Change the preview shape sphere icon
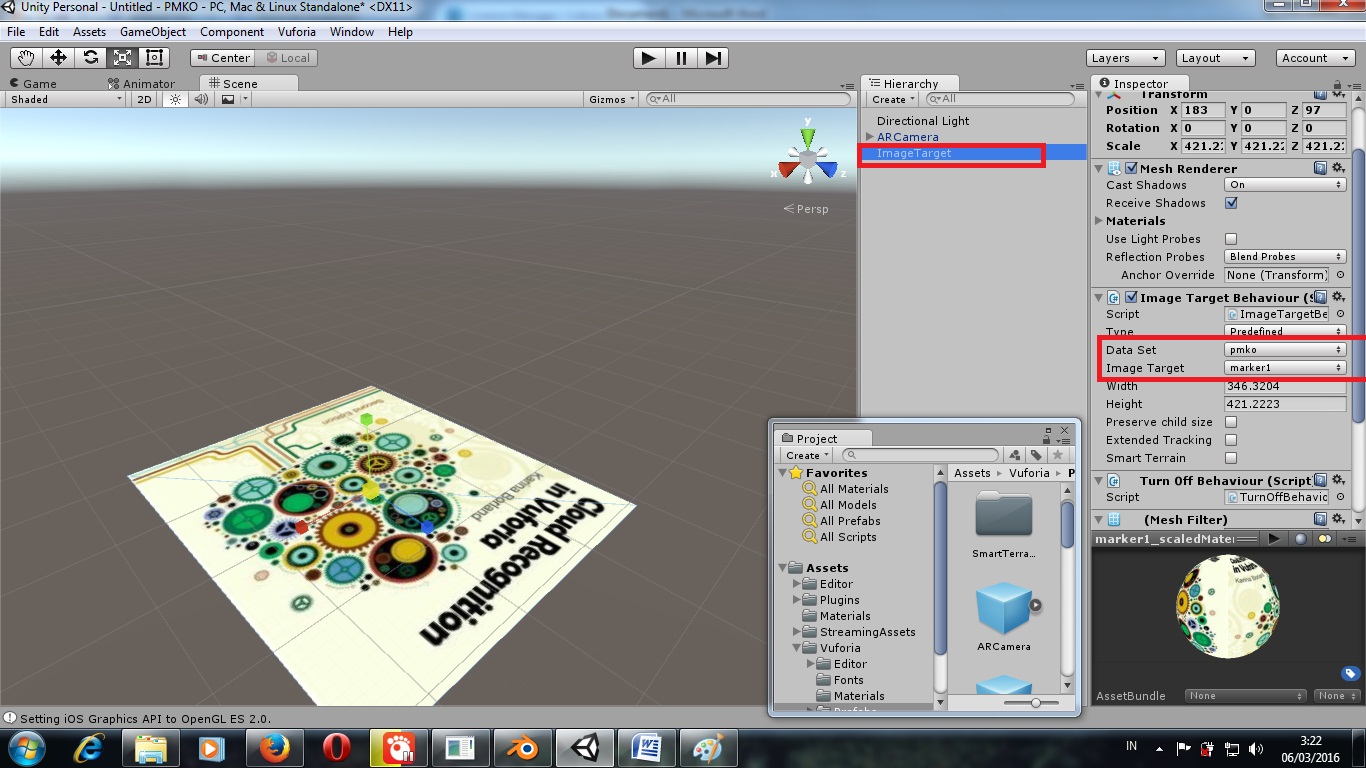This screenshot has height=768, width=1366. pyautogui.click(x=1300, y=538)
